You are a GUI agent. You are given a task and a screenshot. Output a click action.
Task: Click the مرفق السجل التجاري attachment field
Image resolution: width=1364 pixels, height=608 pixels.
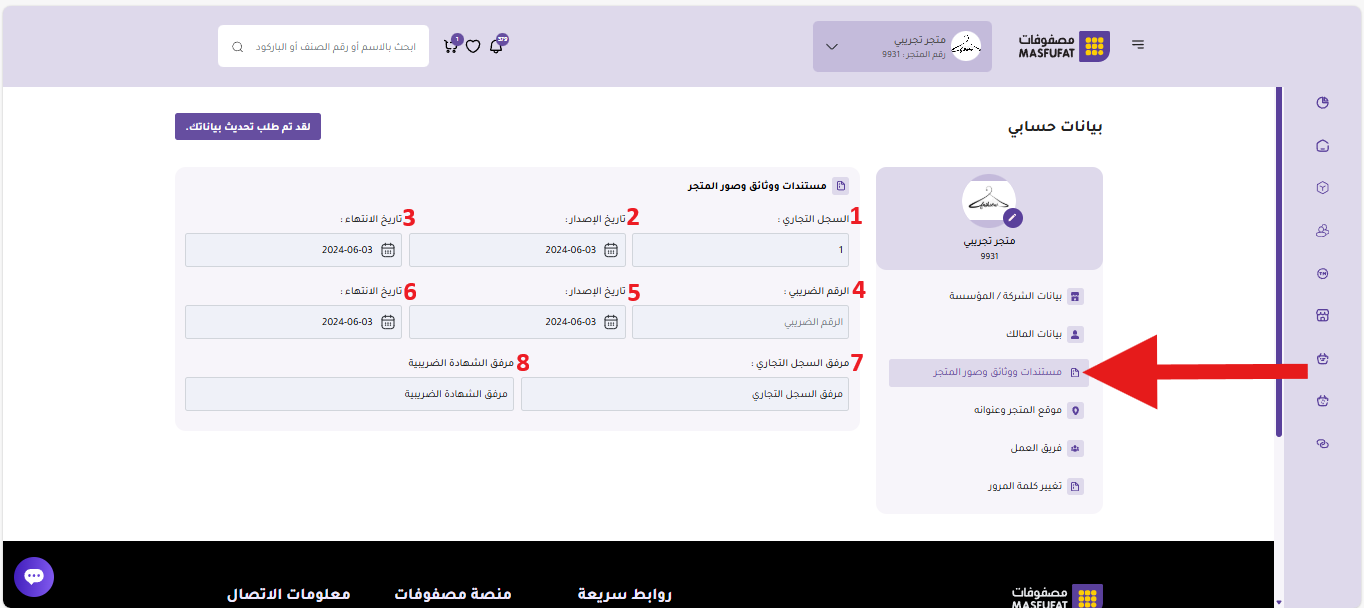tap(684, 394)
